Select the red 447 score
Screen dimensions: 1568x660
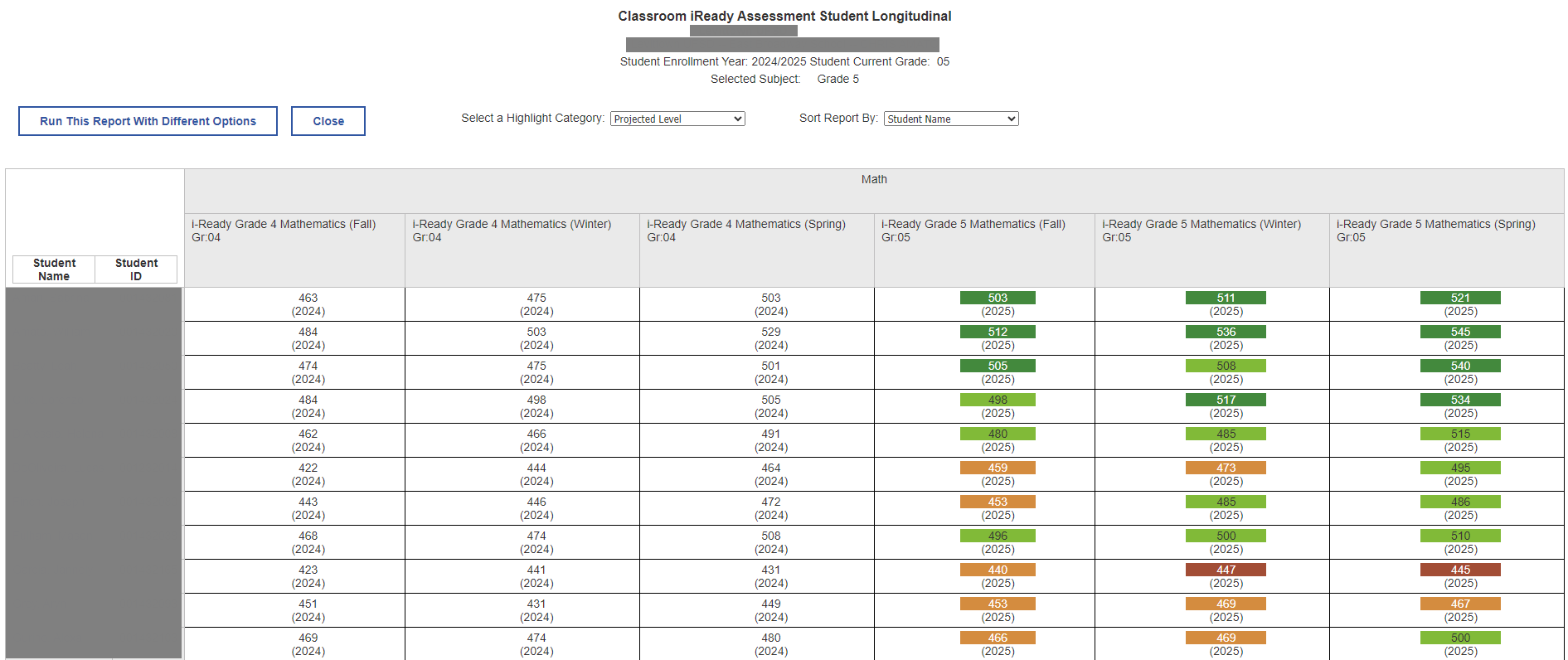[1226, 570]
